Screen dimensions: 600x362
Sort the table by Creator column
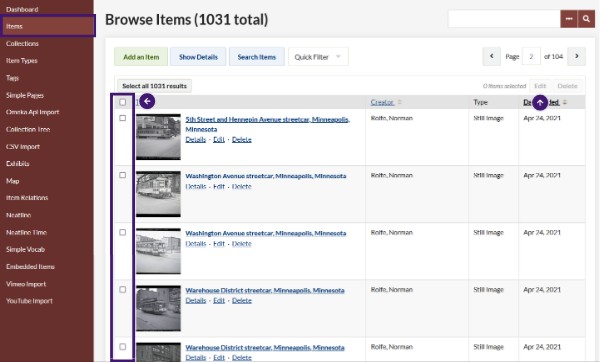382,102
